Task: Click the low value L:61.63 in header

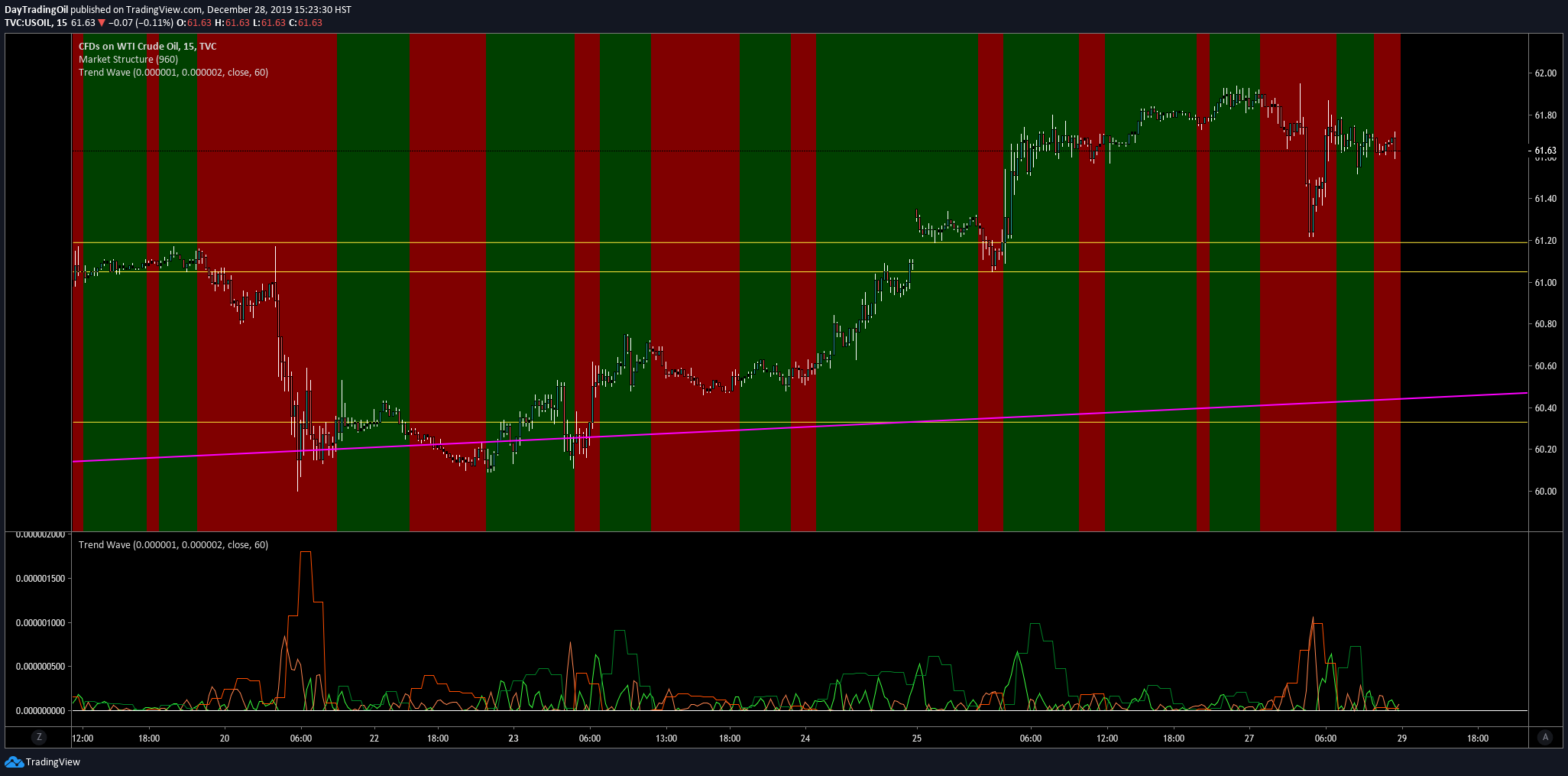Action: [269, 23]
